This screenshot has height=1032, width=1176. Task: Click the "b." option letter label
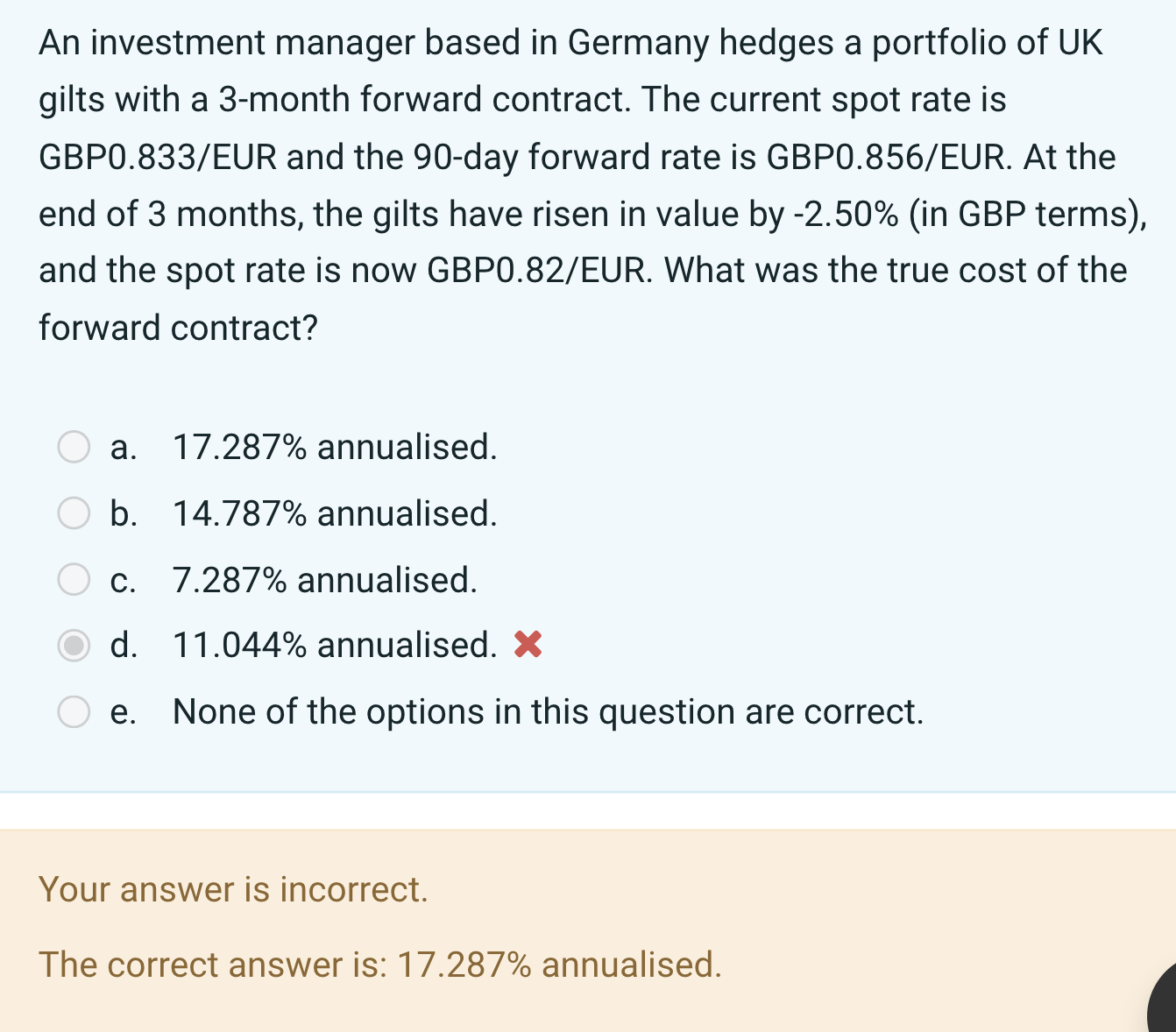click(124, 513)
